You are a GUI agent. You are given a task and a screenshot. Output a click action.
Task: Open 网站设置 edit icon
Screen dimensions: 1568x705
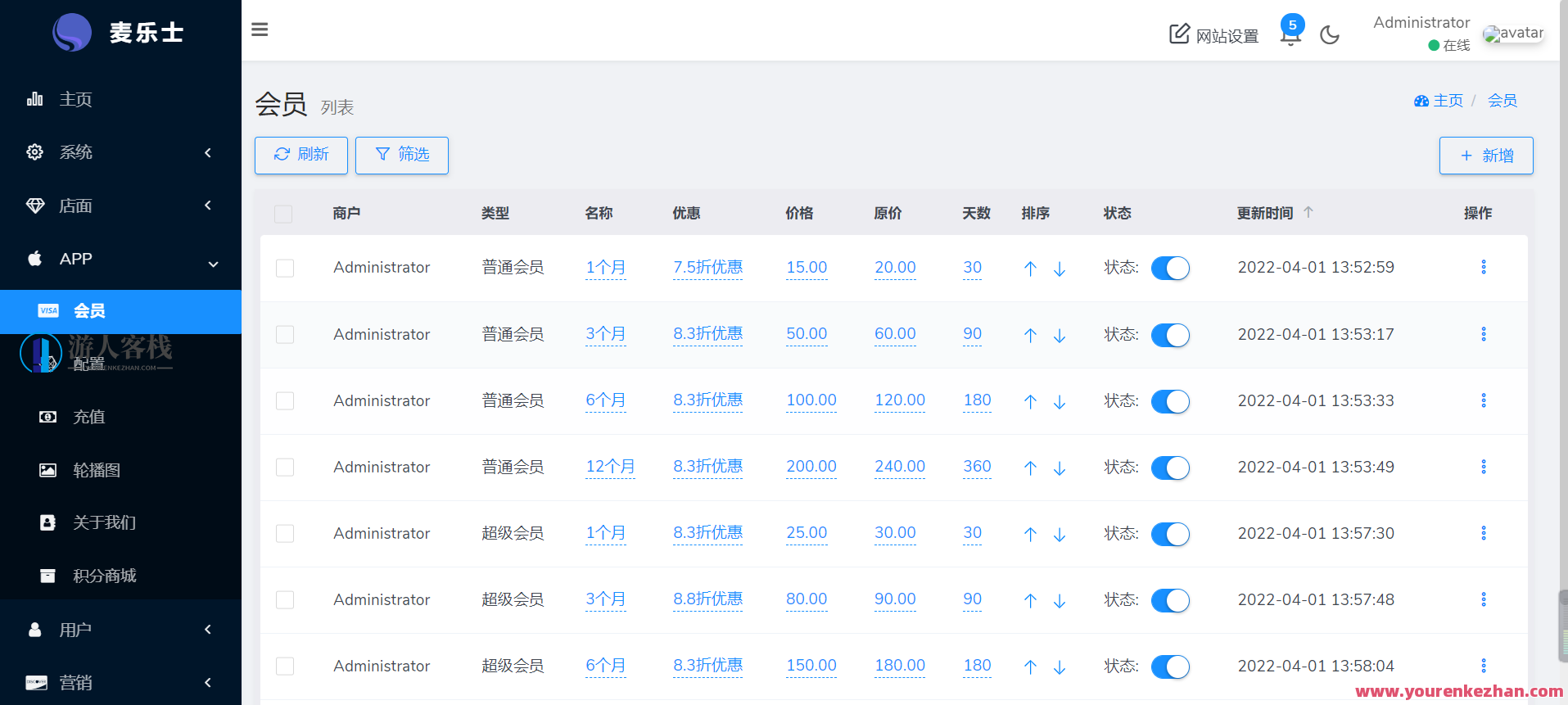pos(1179,34)
